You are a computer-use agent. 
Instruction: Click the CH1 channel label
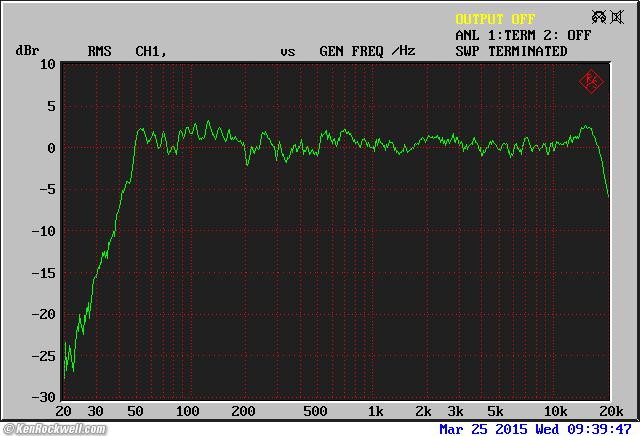click(x=151, y=51)
